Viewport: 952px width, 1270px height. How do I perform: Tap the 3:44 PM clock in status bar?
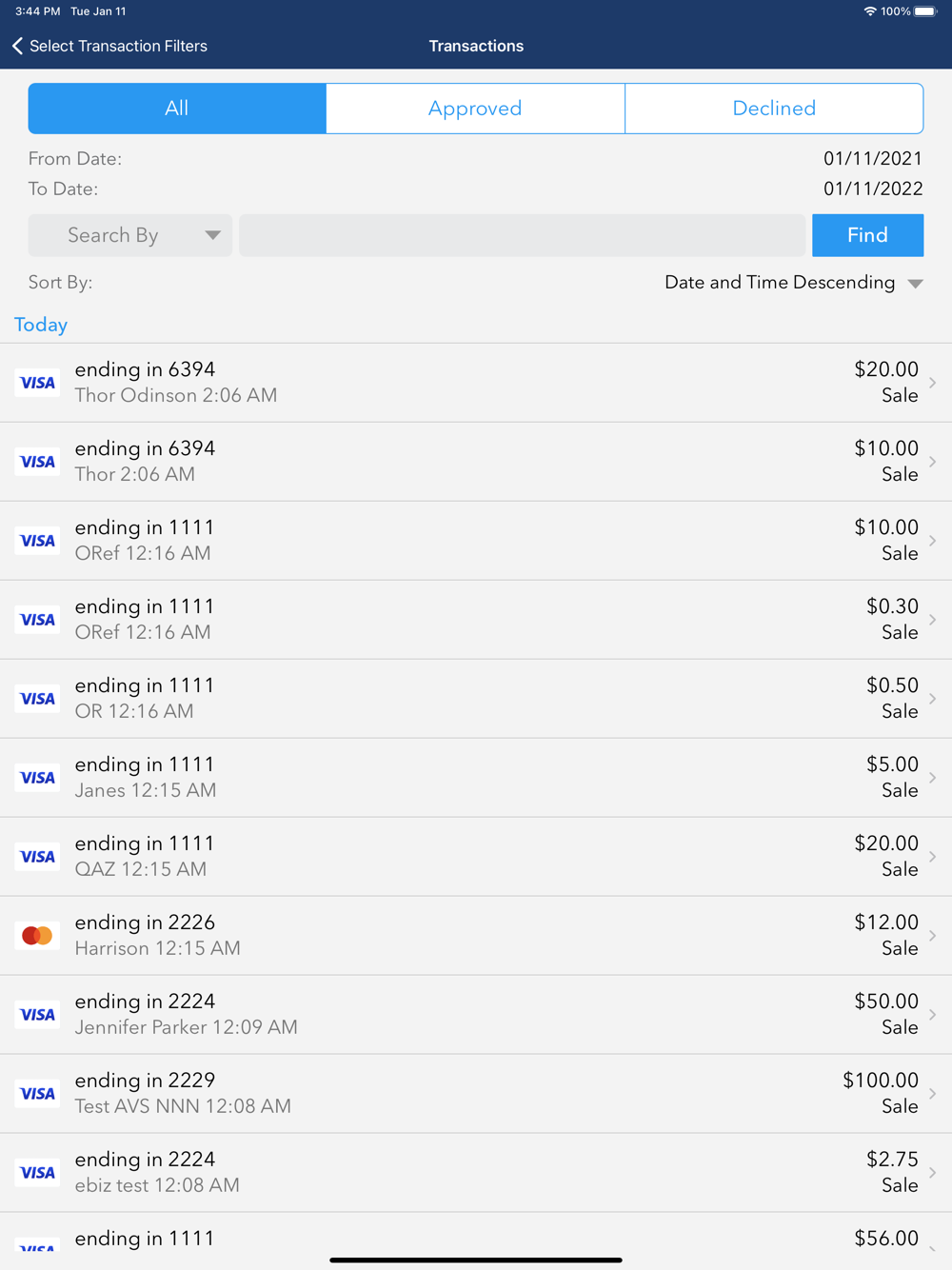[37, 11]
